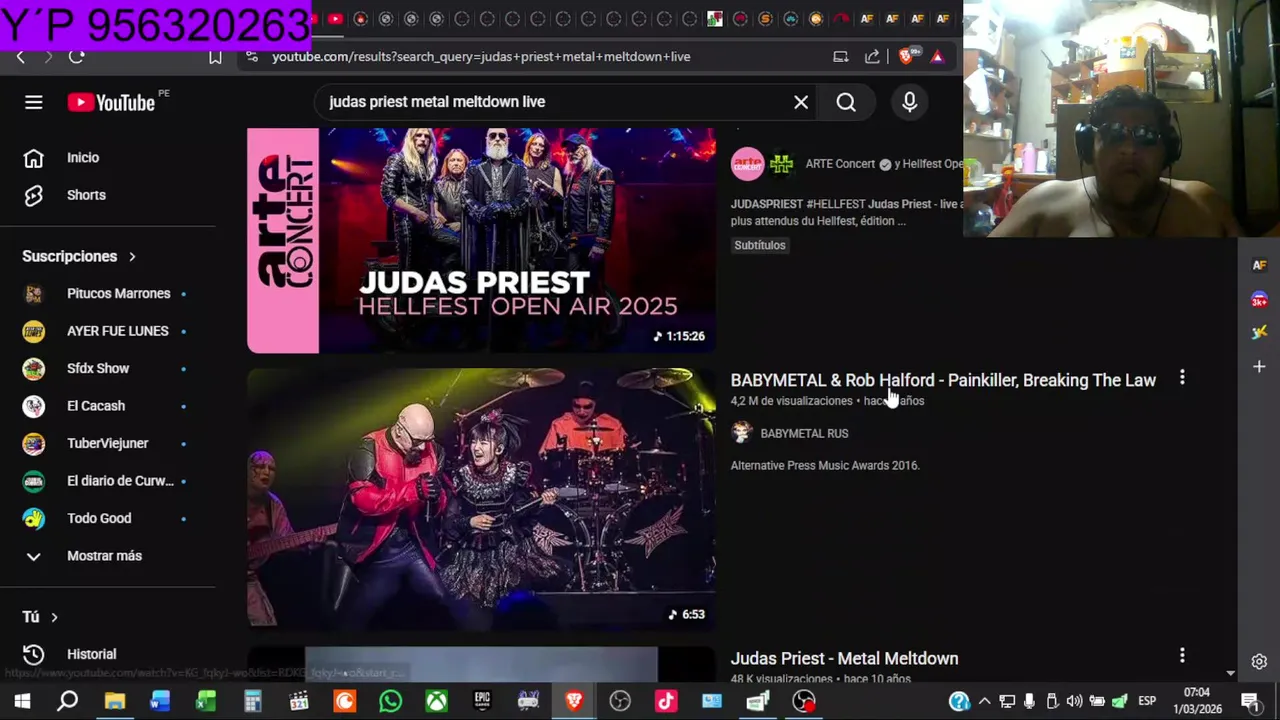The width and height of the screenshot is (1280, 720).
Task: Open Epic Games Launcher from the taskbar
Action: 482,701
